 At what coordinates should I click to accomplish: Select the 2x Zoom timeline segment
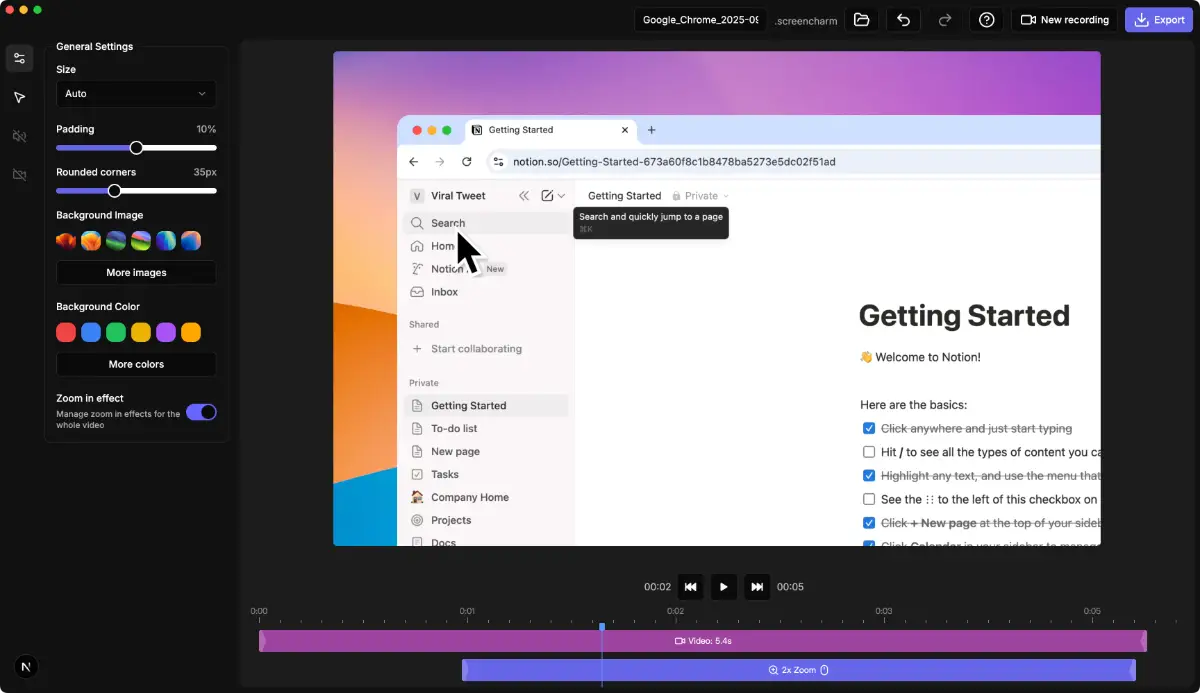pyautogui.click(x=798, y=670)
